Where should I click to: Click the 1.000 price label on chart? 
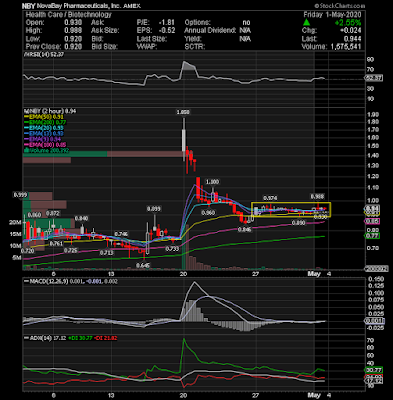pyautogui.click(x=212, y=182)
